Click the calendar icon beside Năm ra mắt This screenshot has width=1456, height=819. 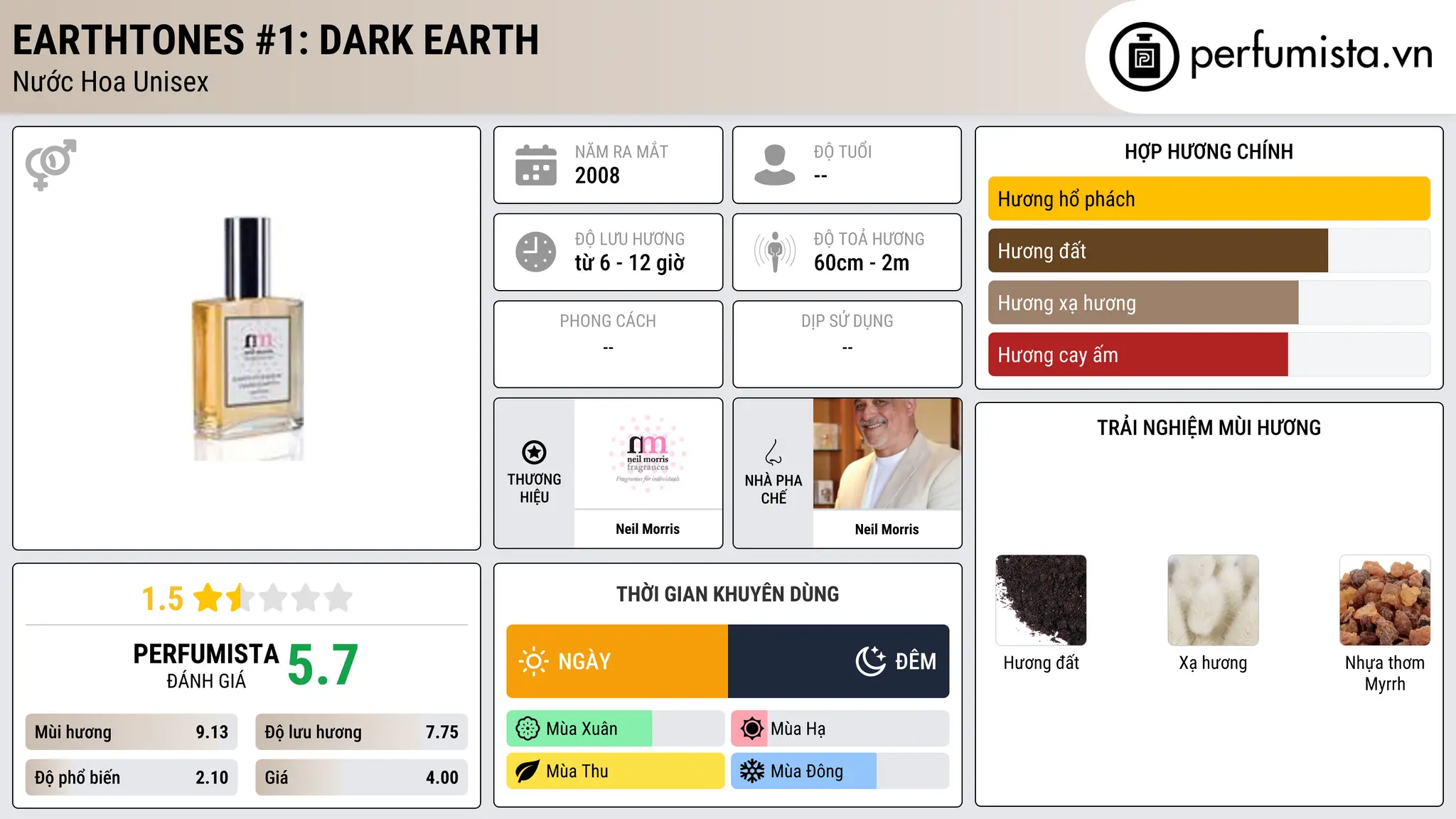click(x=536, y=165)
